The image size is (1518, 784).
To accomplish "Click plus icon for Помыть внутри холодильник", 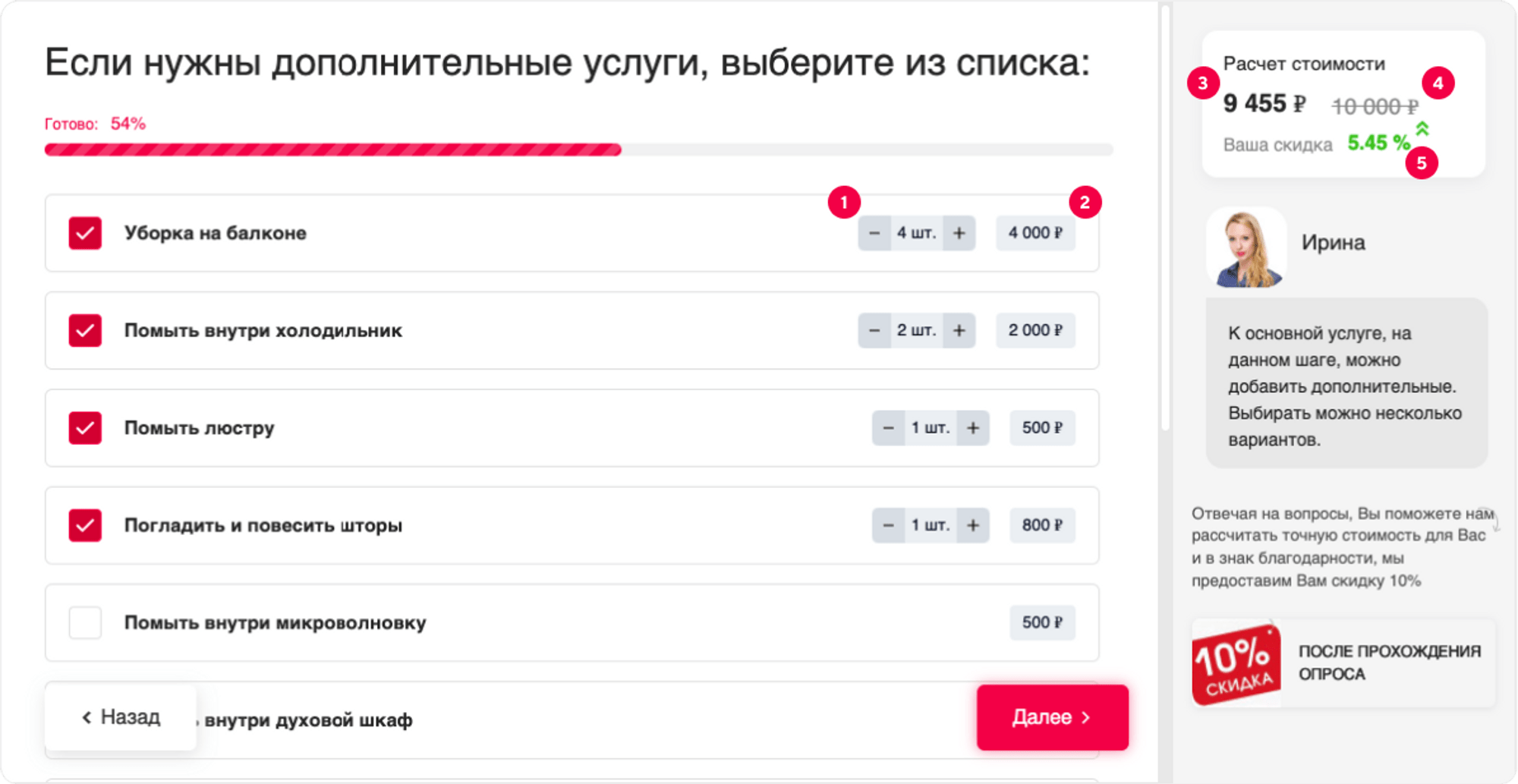I will pyautogui.click(x=959, y=331).
